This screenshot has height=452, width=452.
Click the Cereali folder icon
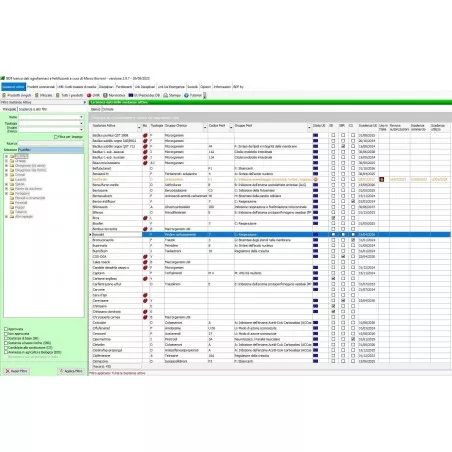pos(12,175)
